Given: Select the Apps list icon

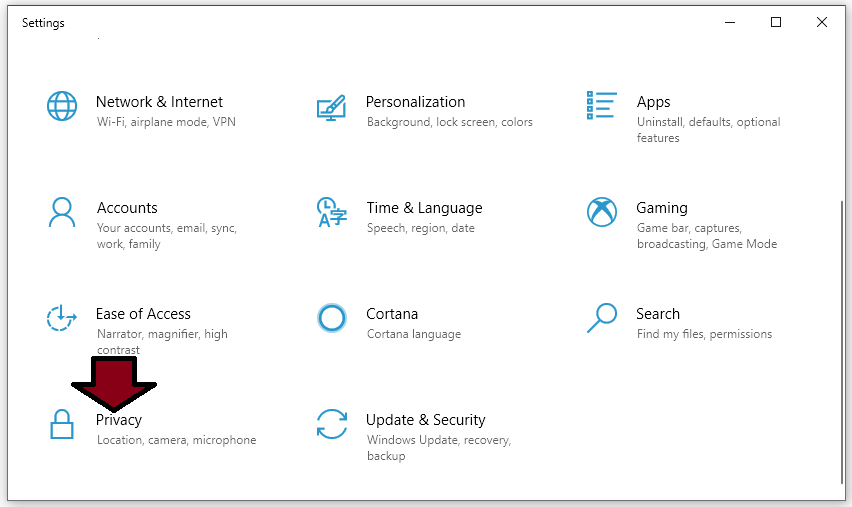Looking at the screenshot, I should point(602,105).
